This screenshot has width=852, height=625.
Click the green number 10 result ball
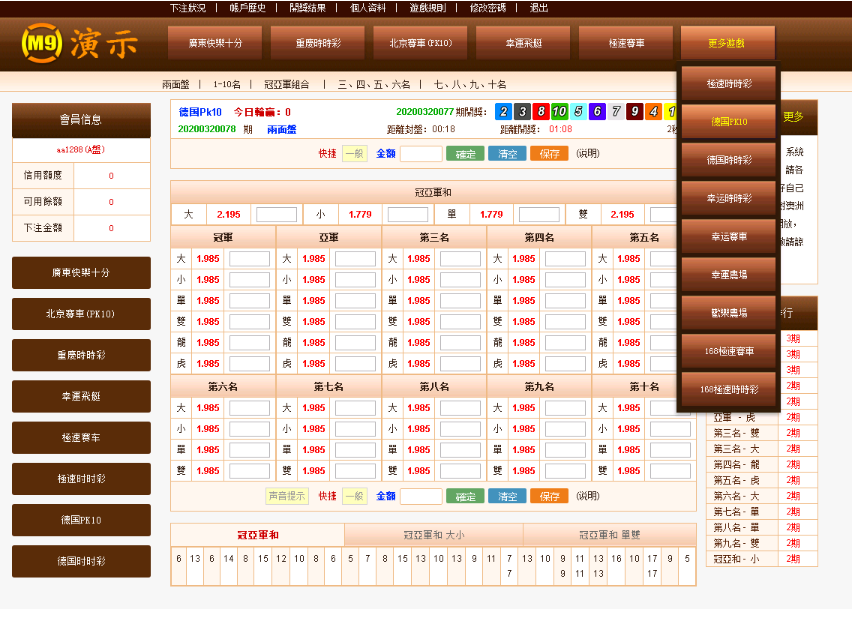(x=560, y=112)
